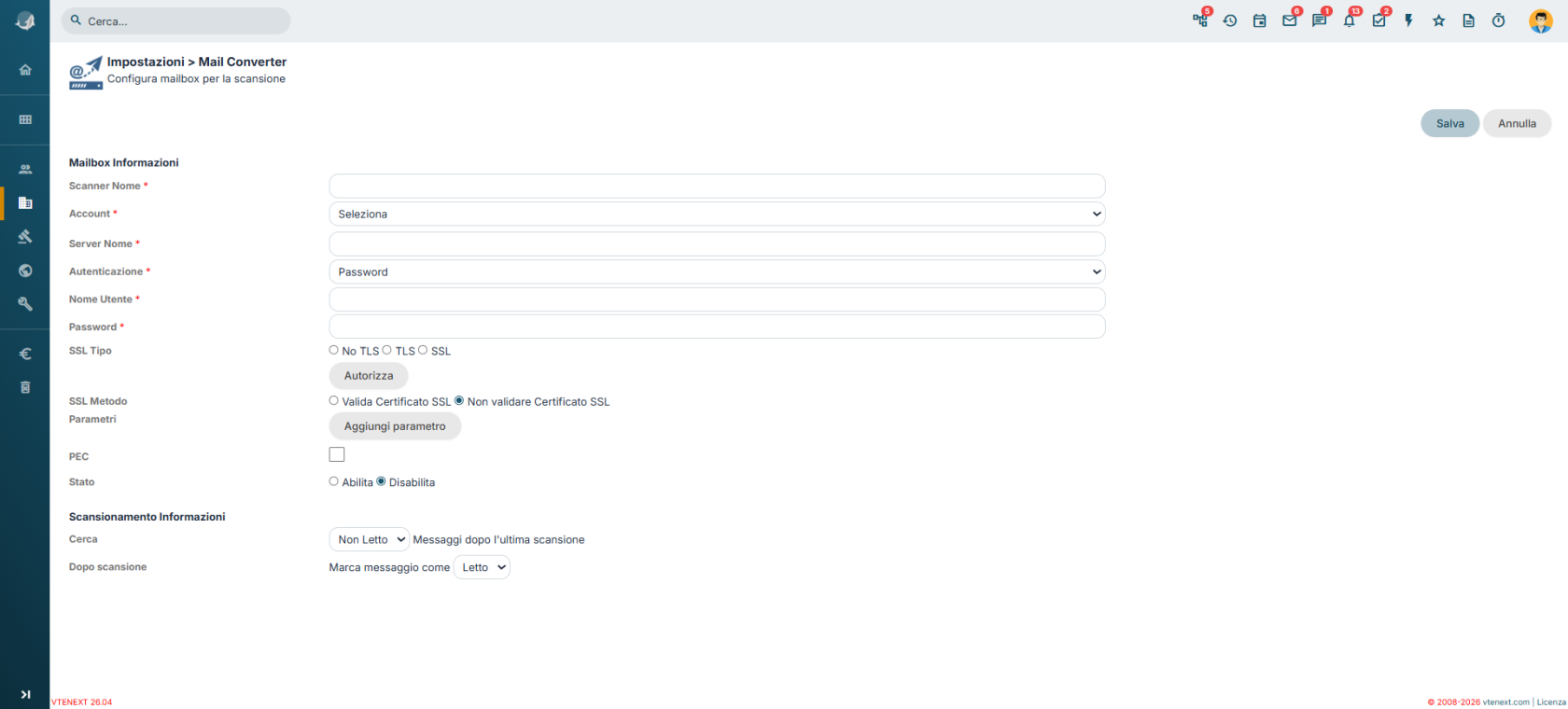
Task: Open the Autenticazione Password dropdown
Action: coord(717,271)
